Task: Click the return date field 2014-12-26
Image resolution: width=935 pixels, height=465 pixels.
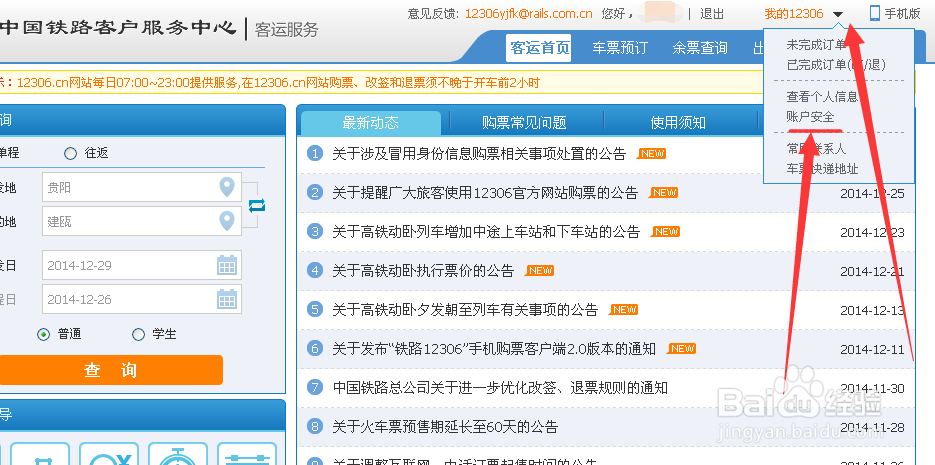Action: pos(142,299)
